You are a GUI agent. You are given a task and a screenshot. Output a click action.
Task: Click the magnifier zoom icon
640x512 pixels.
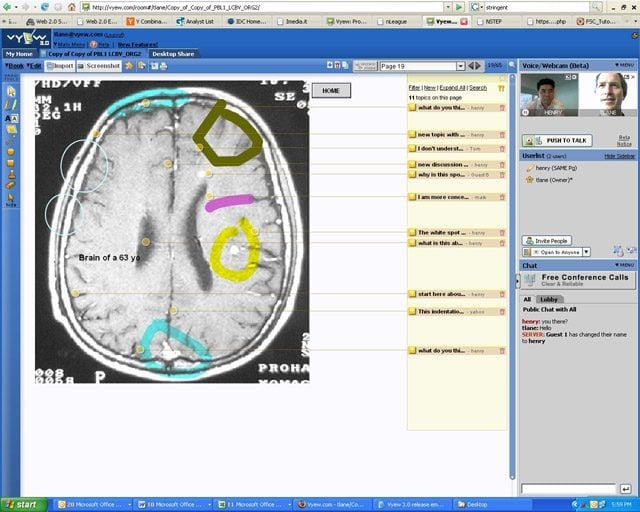point(512,65)
